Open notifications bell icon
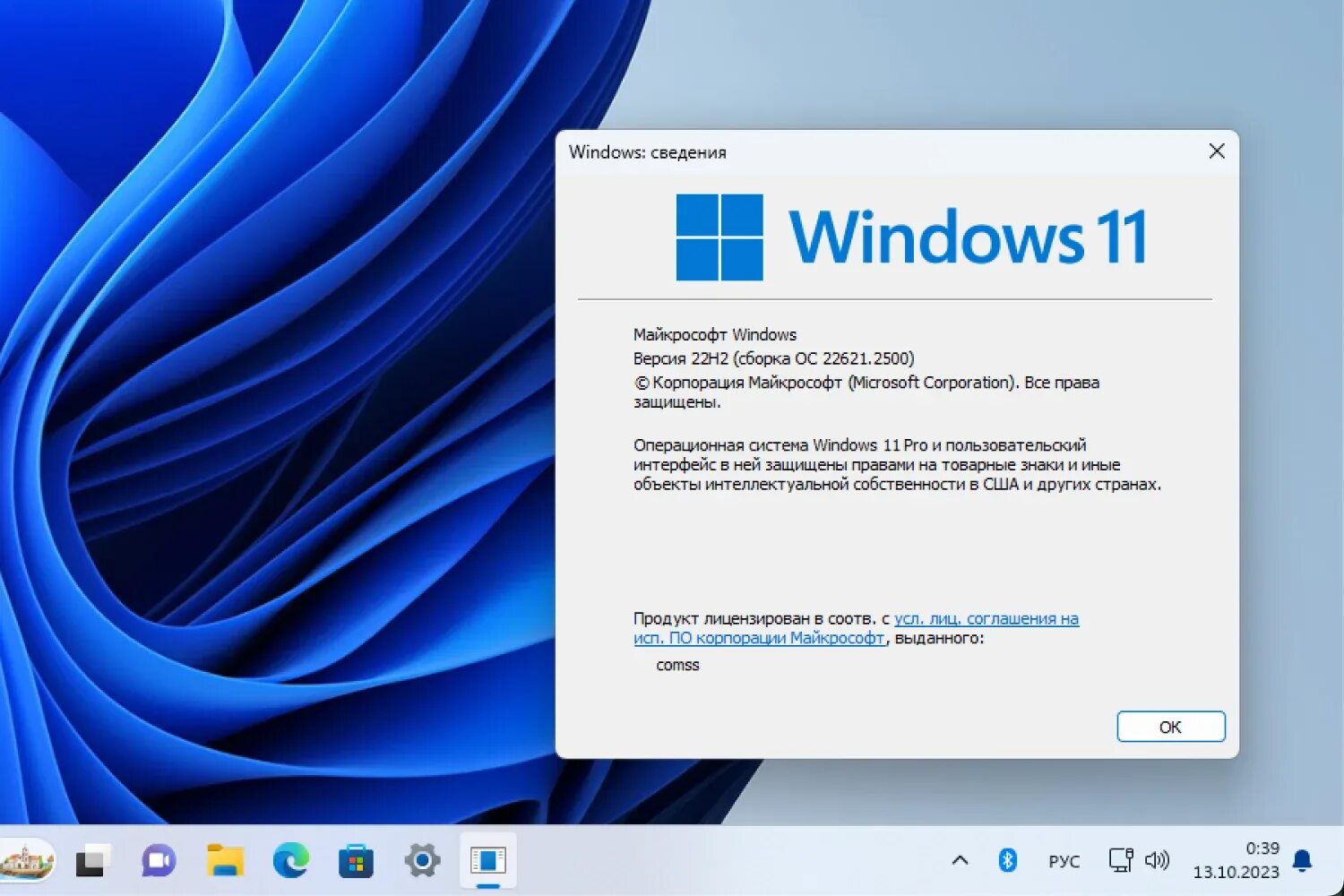The image size is (1344, 896). (x=1303, y=861)
